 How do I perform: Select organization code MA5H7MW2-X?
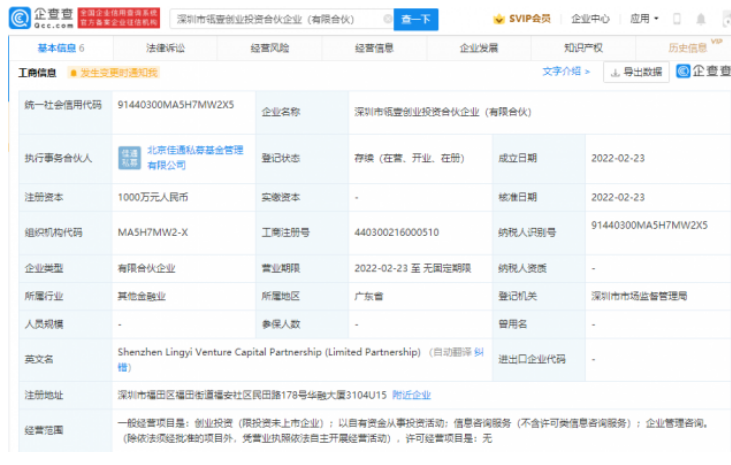pos(152,232)
